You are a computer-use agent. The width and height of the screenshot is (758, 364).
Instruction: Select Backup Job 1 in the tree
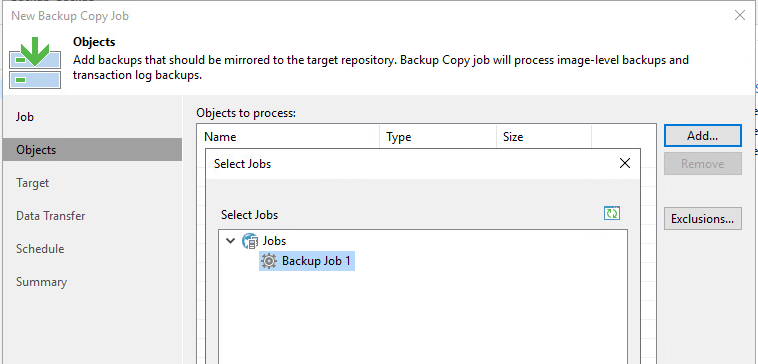point(307,262)
